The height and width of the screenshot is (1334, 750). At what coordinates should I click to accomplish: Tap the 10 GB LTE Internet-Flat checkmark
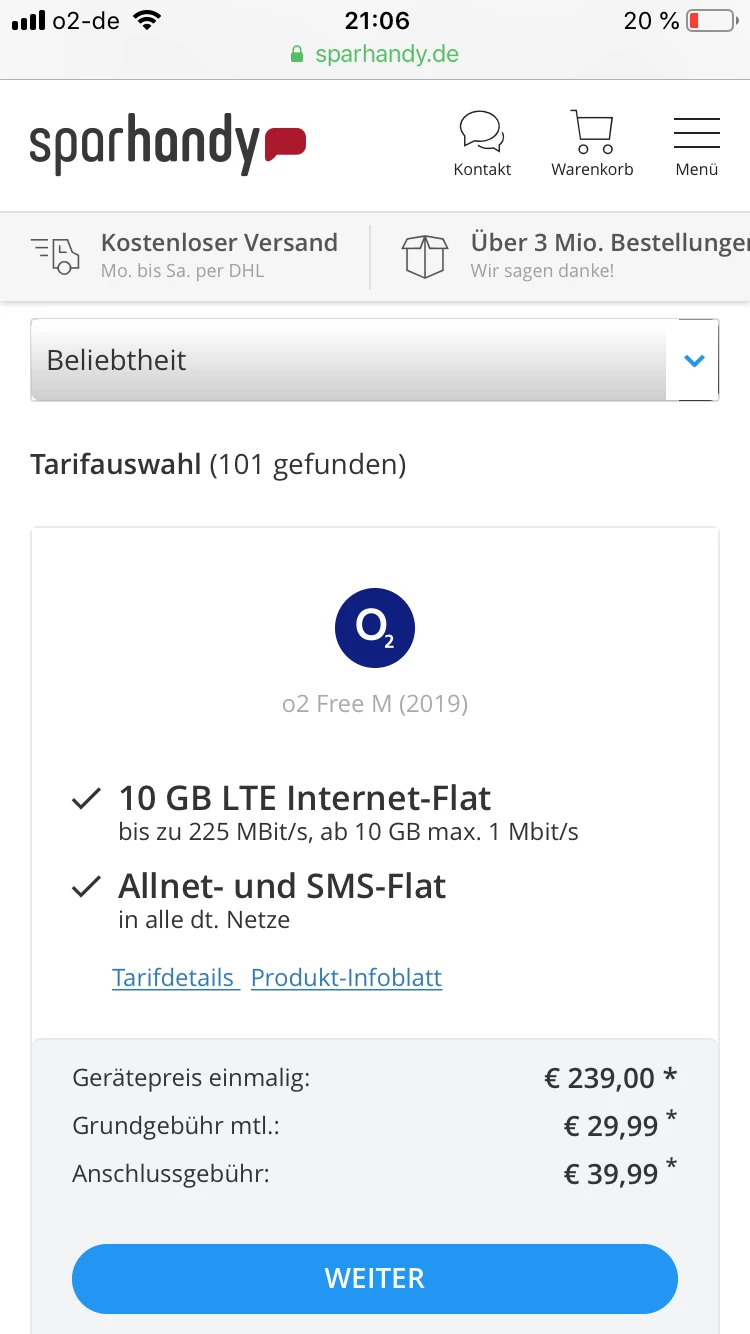(87, 799)
